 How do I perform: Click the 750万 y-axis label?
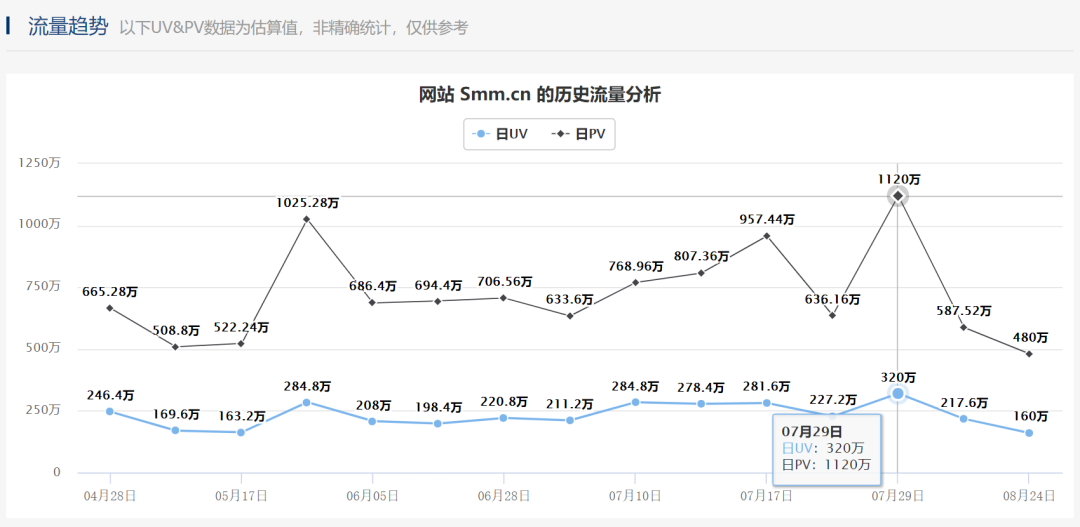tap(43, 287)
